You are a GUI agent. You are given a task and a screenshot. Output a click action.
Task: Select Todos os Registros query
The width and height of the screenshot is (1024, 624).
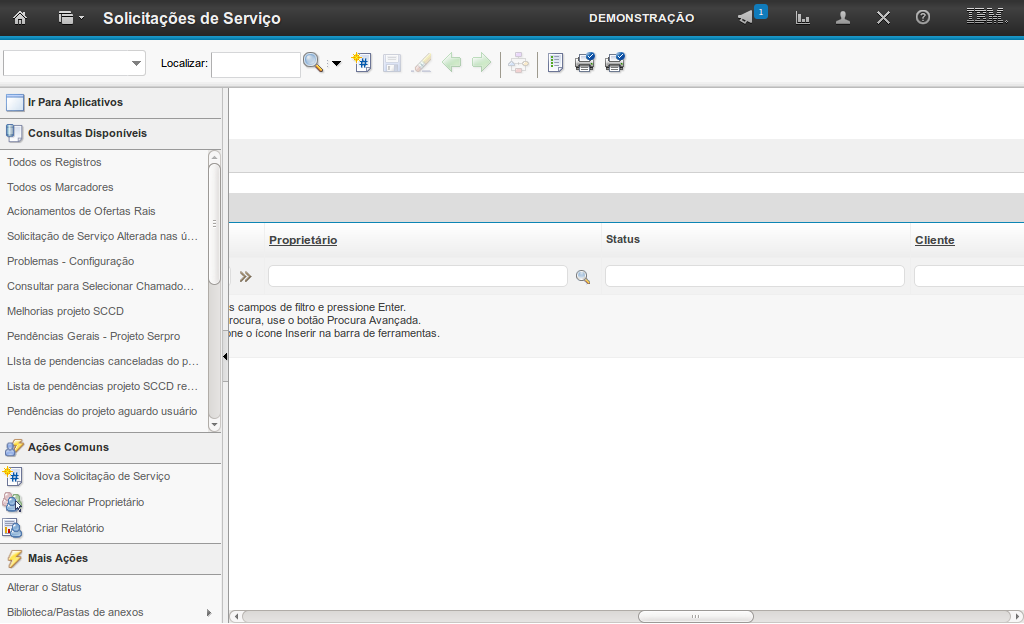[x=54, y=162]
